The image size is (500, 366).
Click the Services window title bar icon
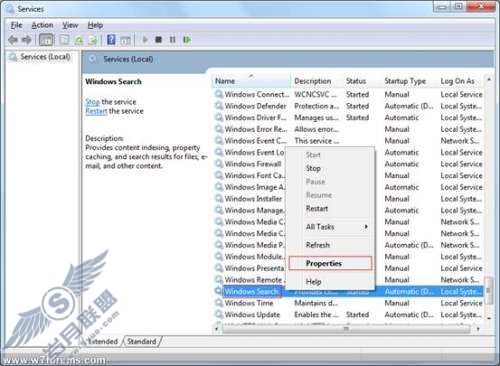click(9, 9)
